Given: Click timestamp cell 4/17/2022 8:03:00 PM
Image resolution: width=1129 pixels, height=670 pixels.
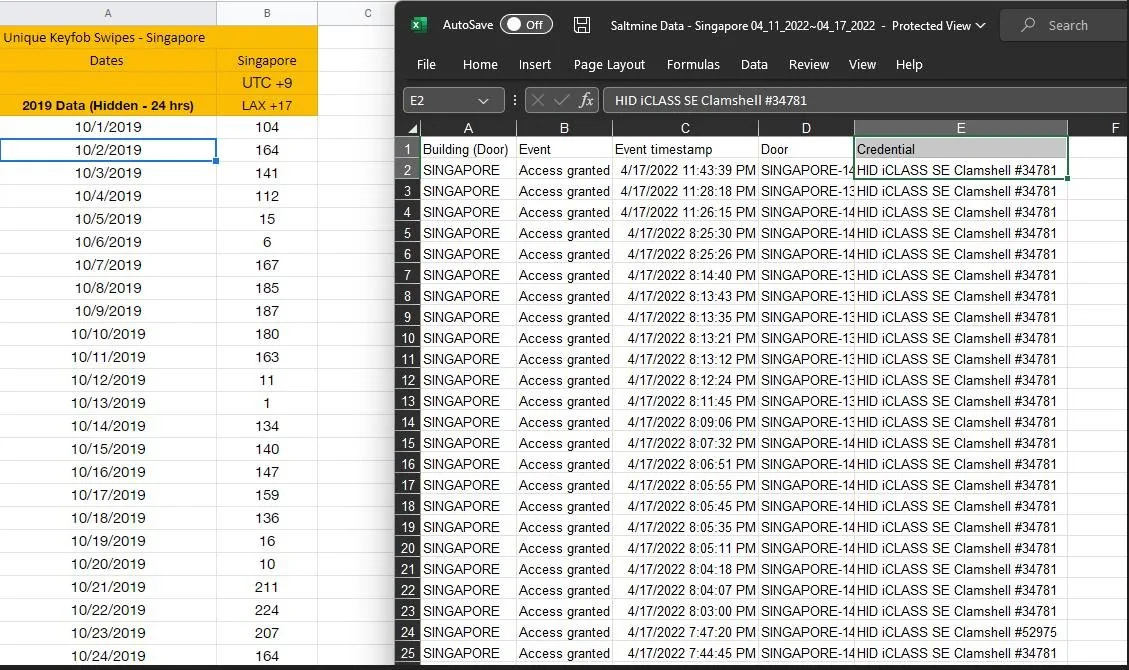Looking at the screenshot, I should 685,611.
